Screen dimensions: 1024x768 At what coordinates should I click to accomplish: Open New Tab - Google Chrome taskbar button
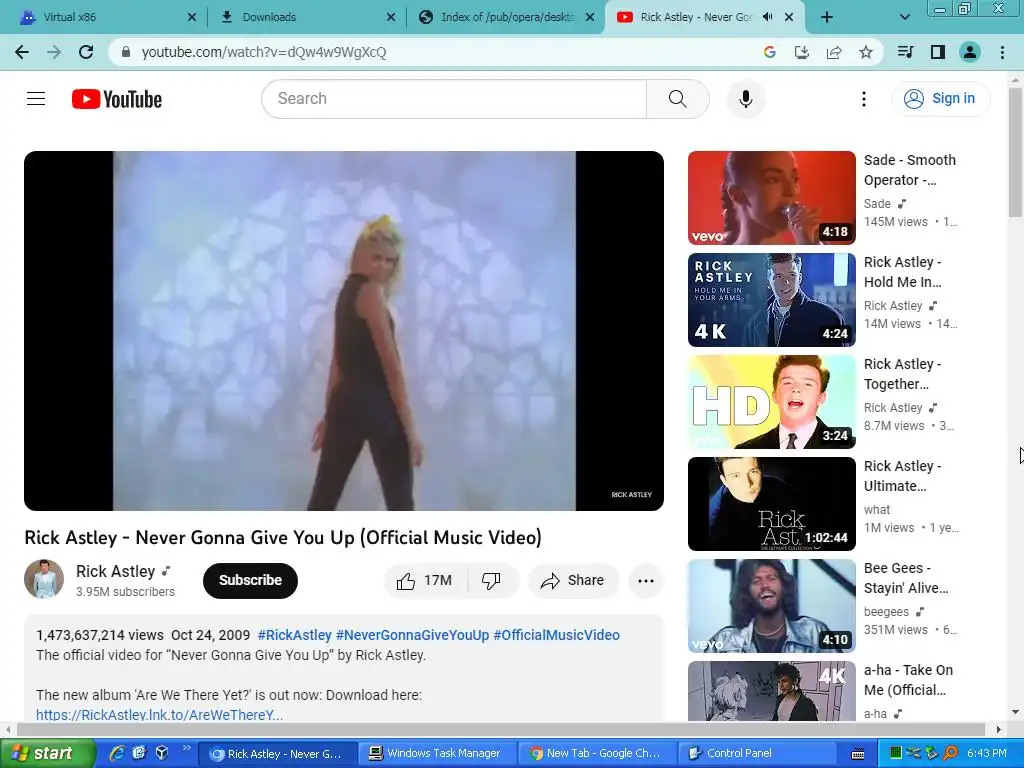(x=596, y=754)
